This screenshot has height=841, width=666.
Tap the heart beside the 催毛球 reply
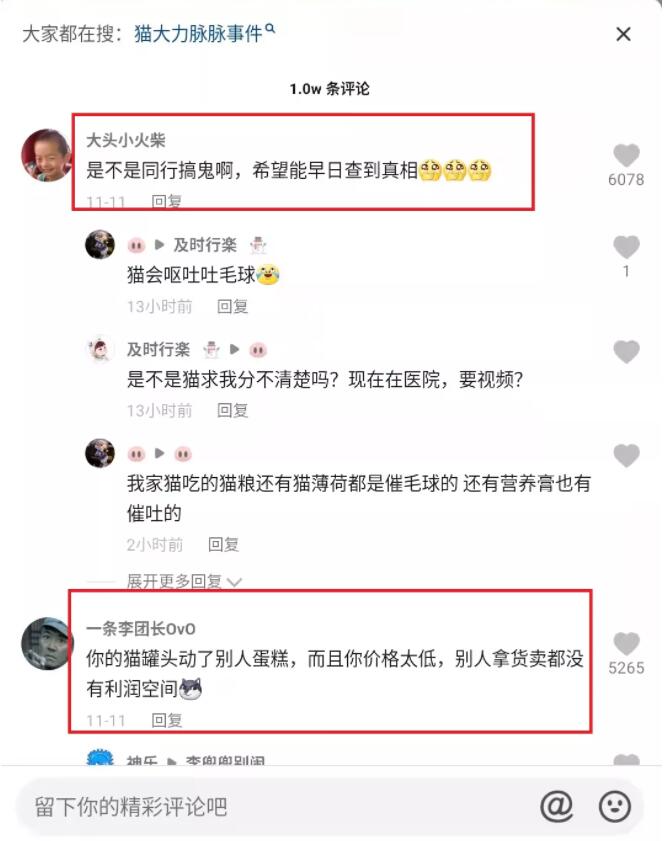click(x=626, y=456)
